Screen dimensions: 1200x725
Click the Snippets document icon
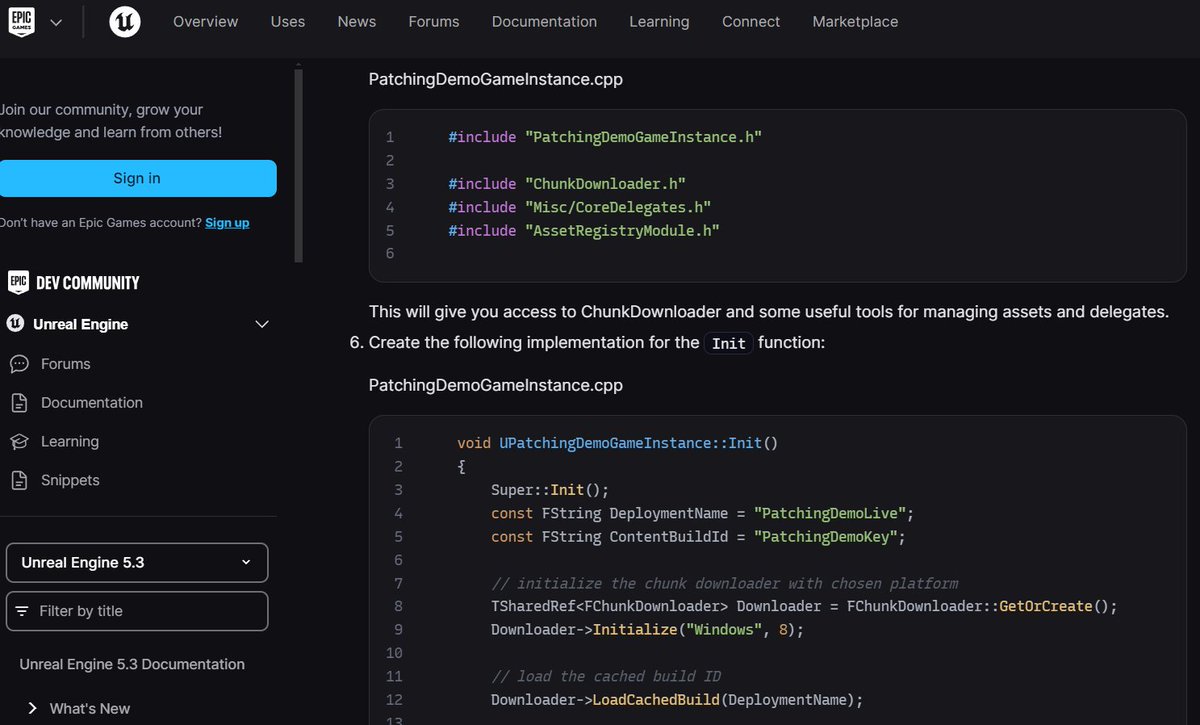[x=19, y=480]
